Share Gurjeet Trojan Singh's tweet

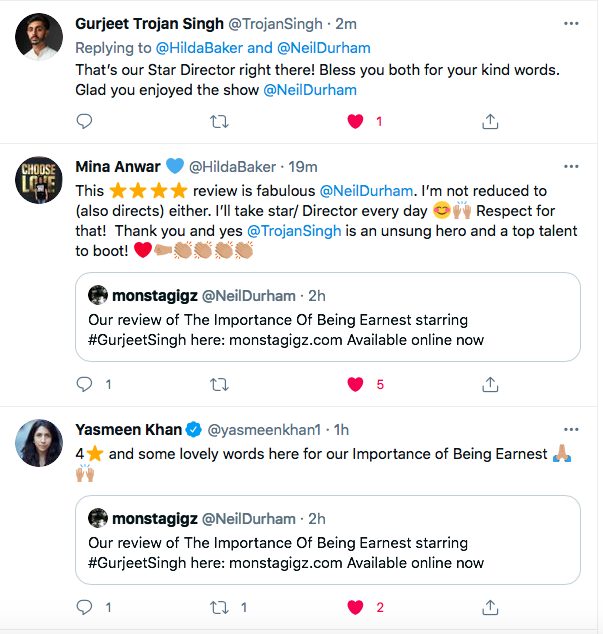pos(490,121)
